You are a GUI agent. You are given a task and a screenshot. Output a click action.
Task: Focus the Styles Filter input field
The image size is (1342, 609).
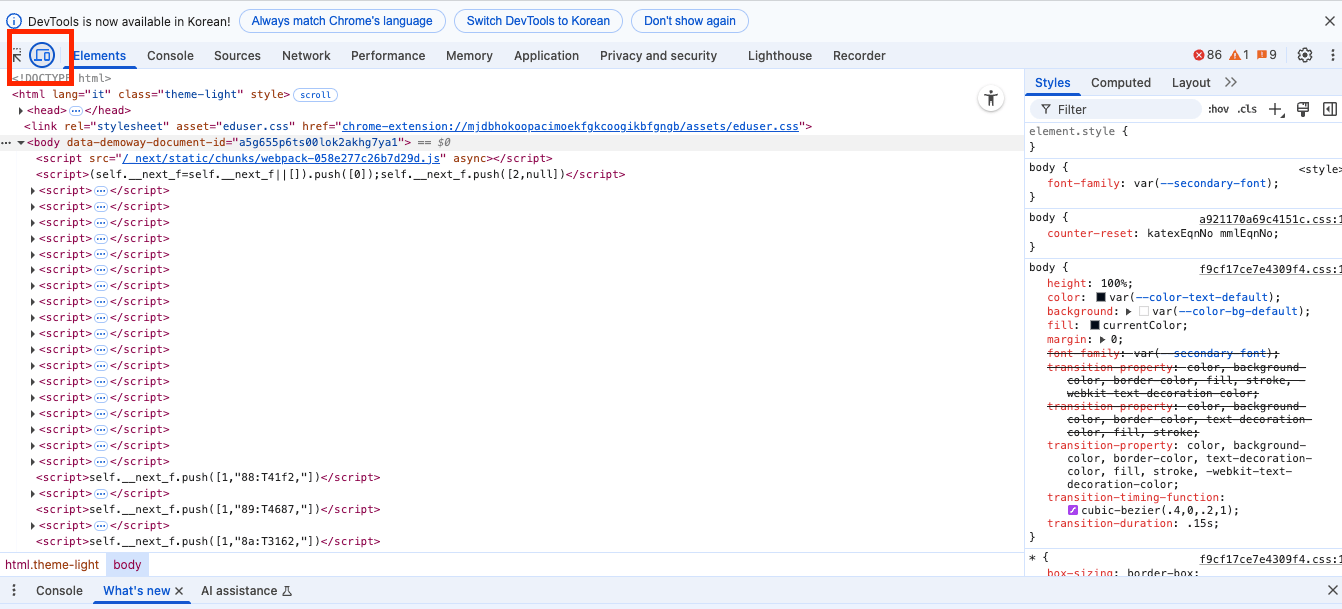[1115, 109]
